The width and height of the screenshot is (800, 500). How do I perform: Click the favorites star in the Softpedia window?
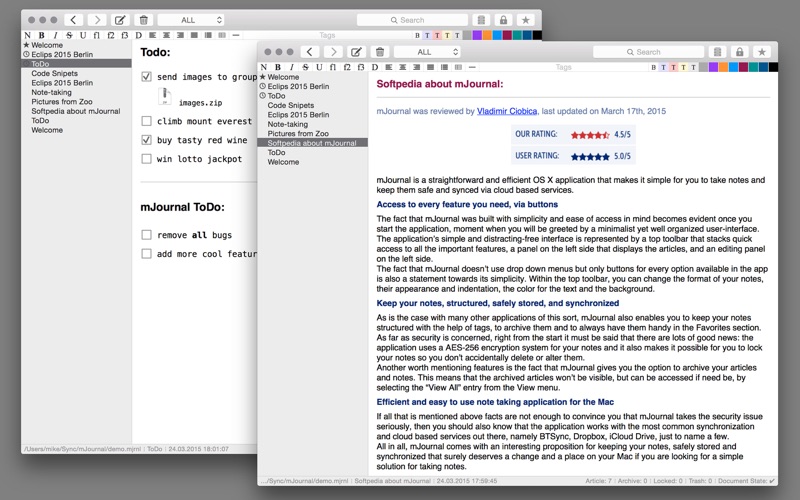click(762, 52)
